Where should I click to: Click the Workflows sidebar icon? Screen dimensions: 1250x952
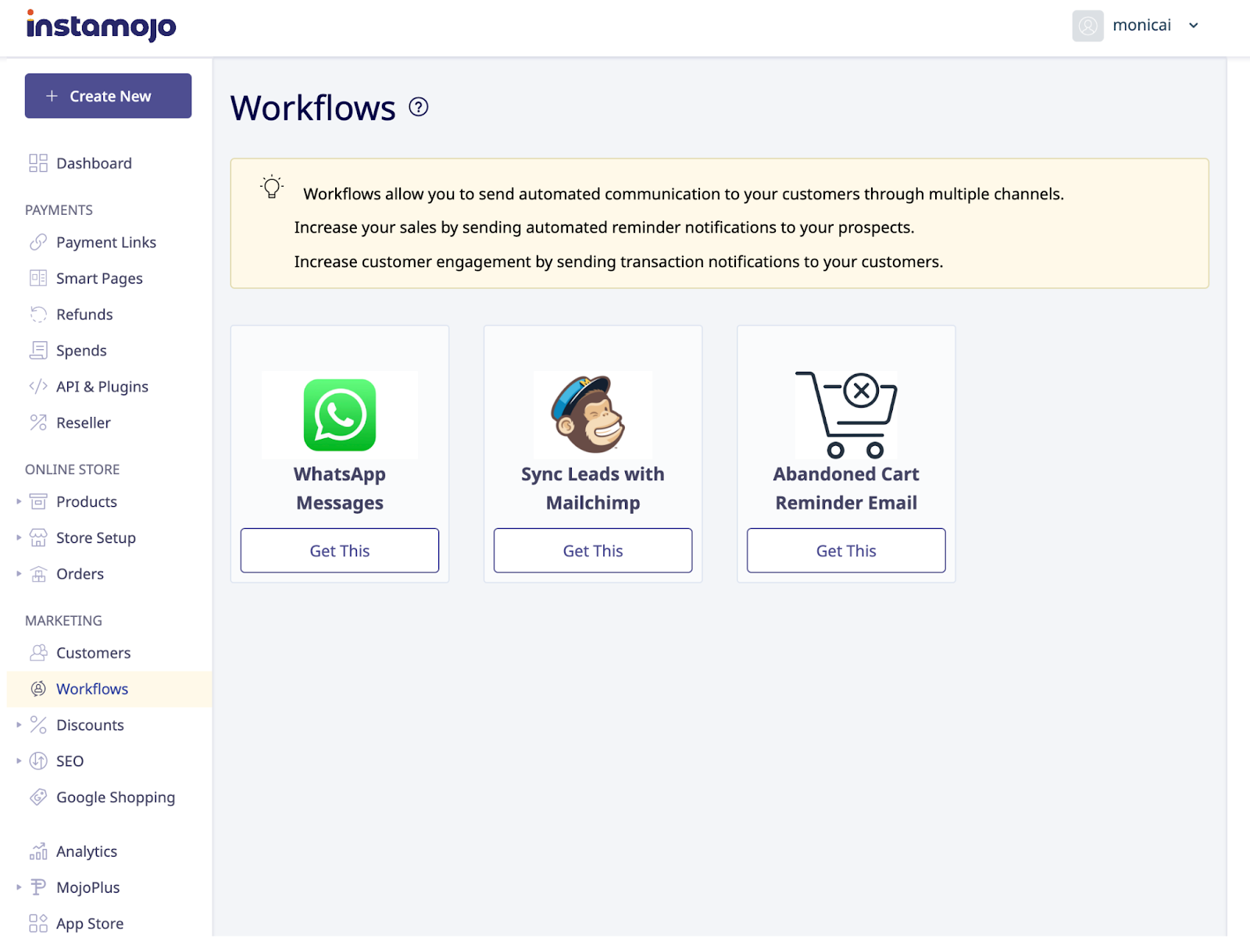point(38,689)
